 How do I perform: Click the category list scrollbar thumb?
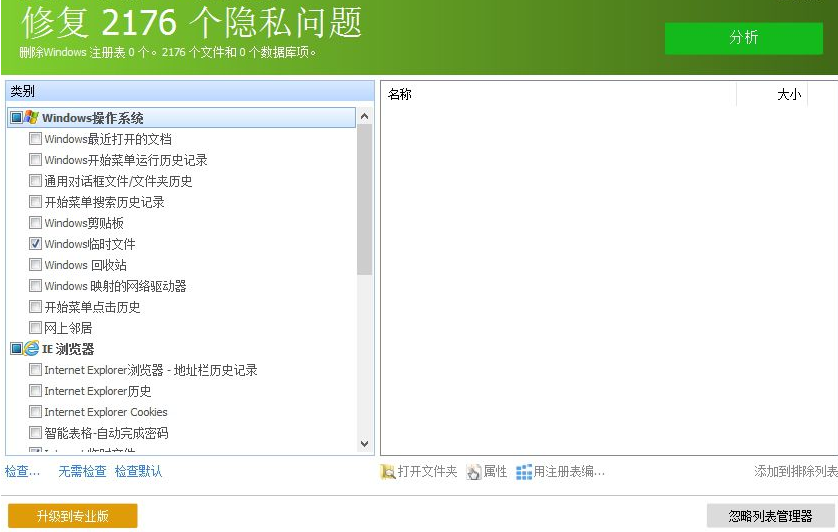click(x=364, y=199)
